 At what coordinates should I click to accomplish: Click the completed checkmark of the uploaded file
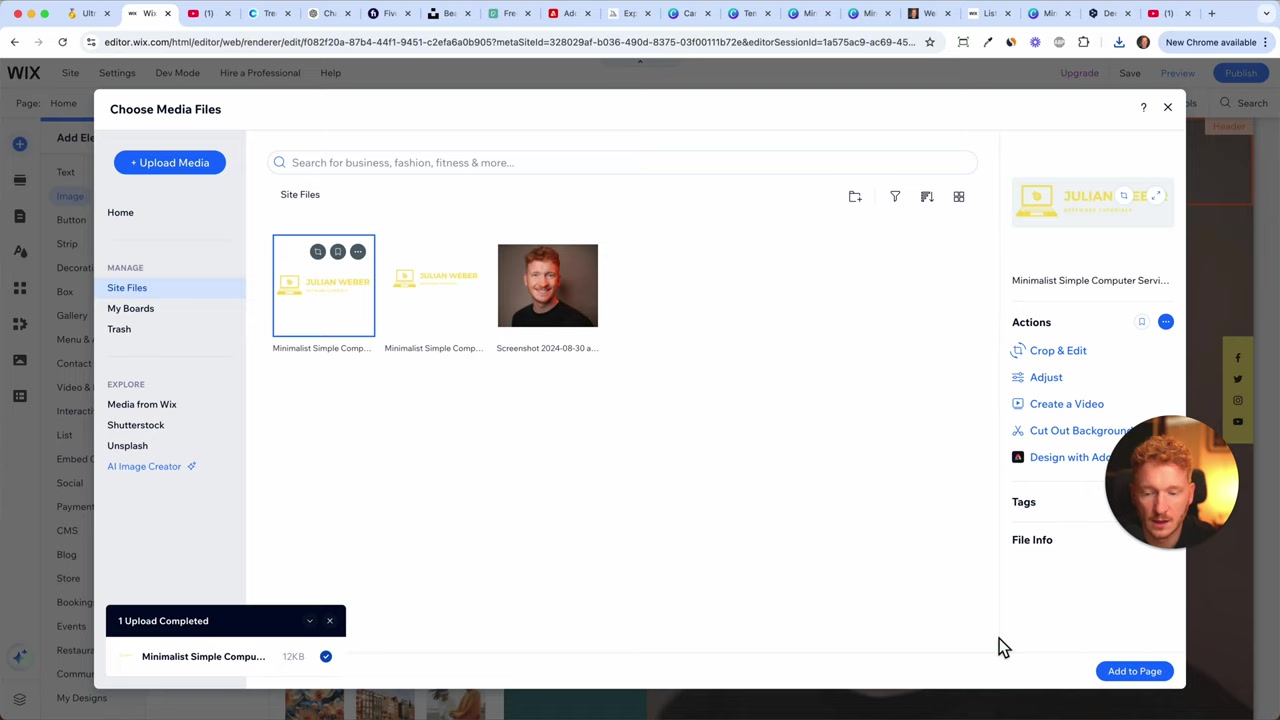pos(326,657)
